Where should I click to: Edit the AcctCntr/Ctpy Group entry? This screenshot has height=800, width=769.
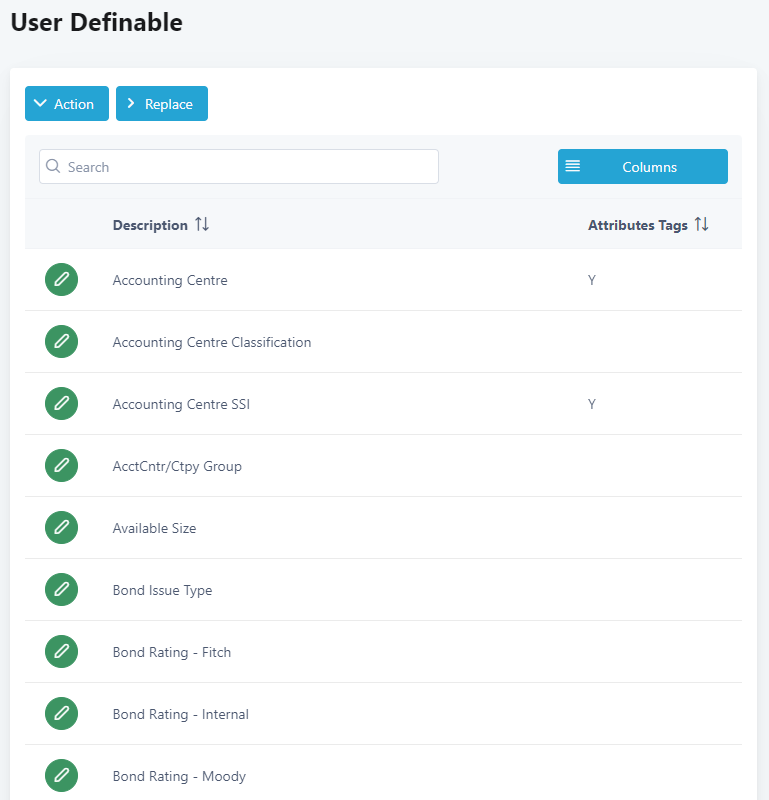click(x=61, y=466)
